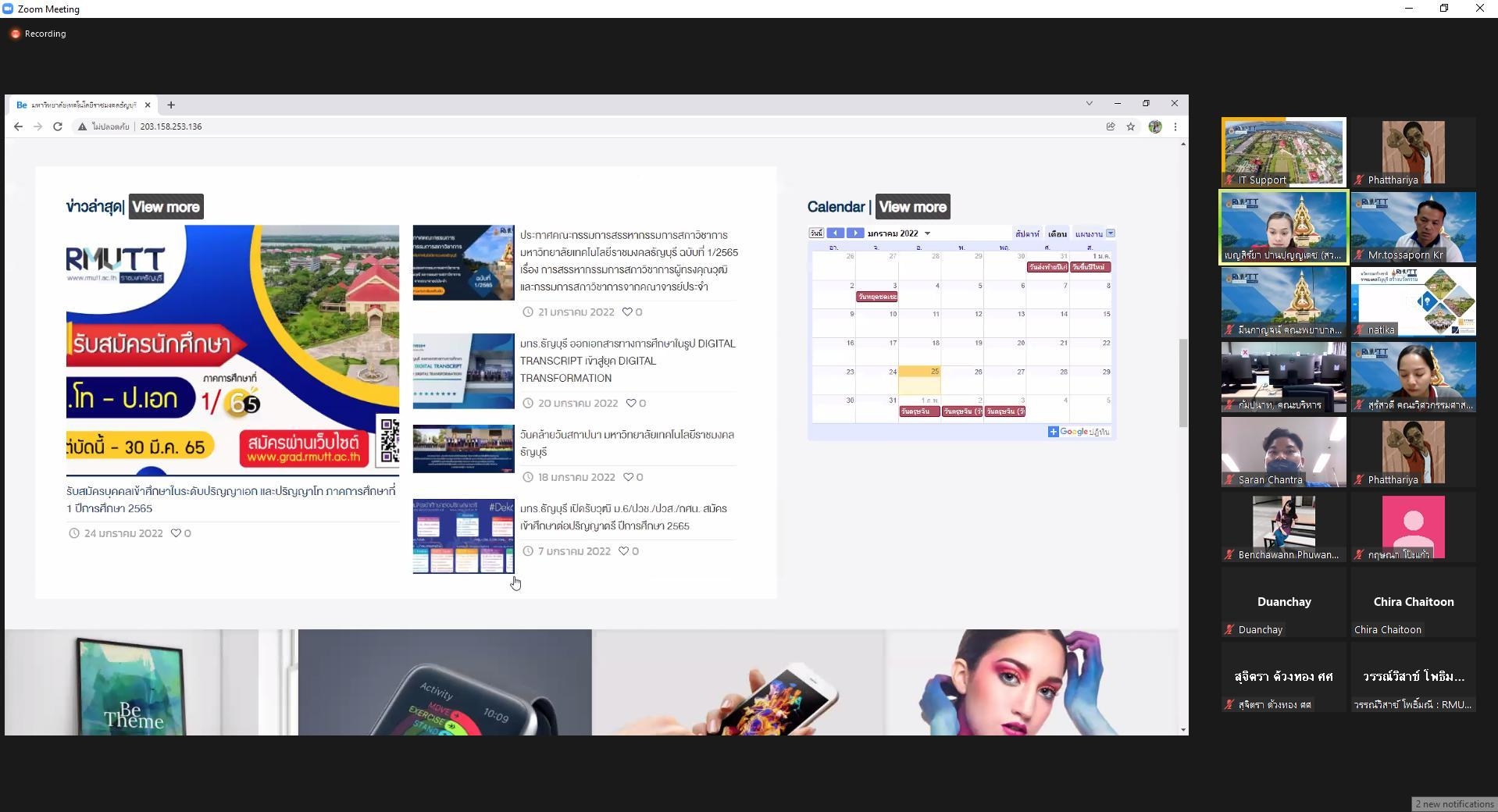Select the Chira Chaitoon participant tile
The width and height of the screenshot is (1498, 812).
[1414, 602]
